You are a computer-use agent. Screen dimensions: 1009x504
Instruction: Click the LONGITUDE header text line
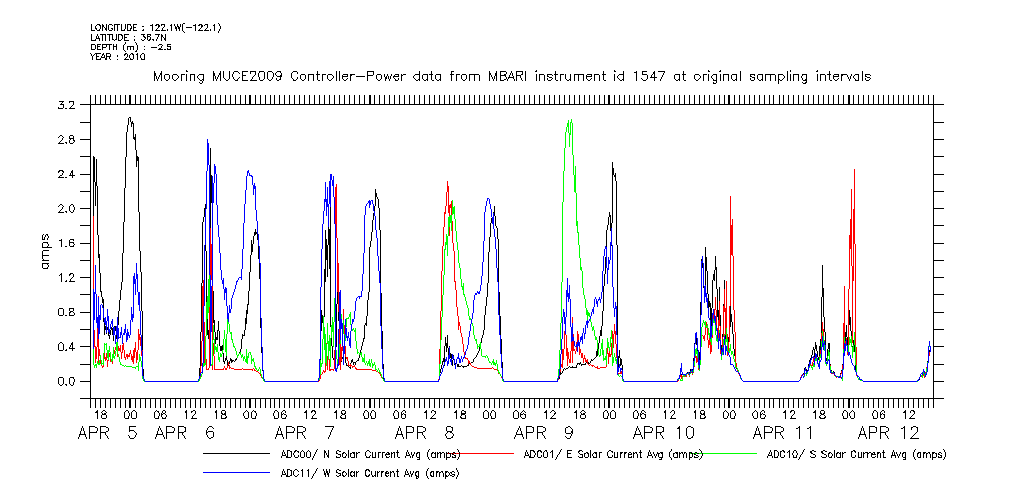(155, 27)
